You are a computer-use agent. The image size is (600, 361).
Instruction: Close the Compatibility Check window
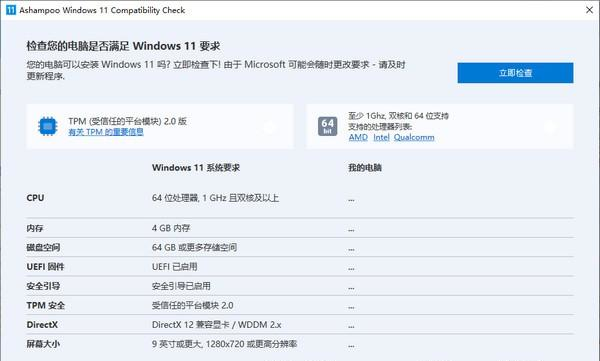(589, 10)
